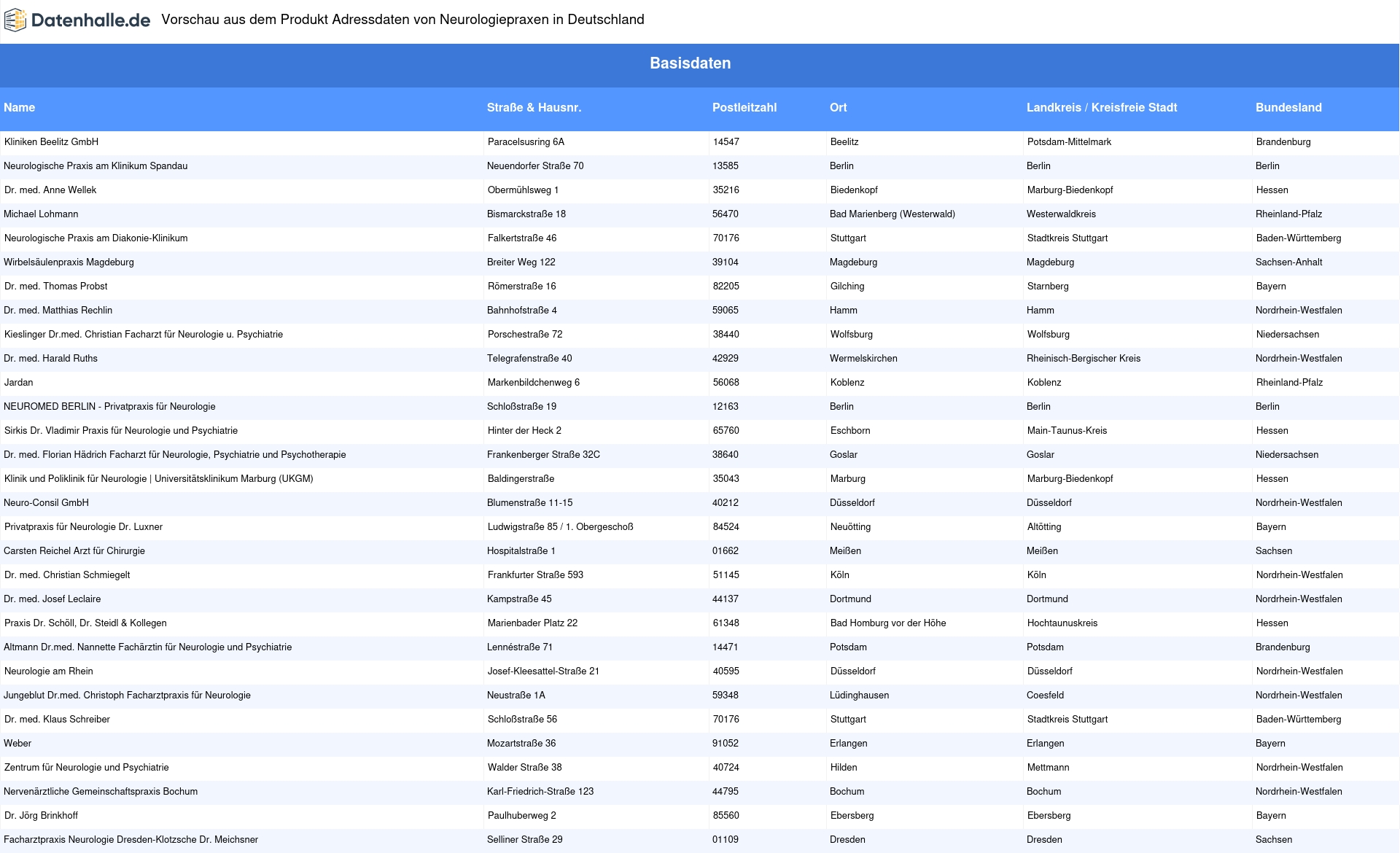Select Frankenberger Straße 32C address

pyautogui.click(x=543, y=455)
